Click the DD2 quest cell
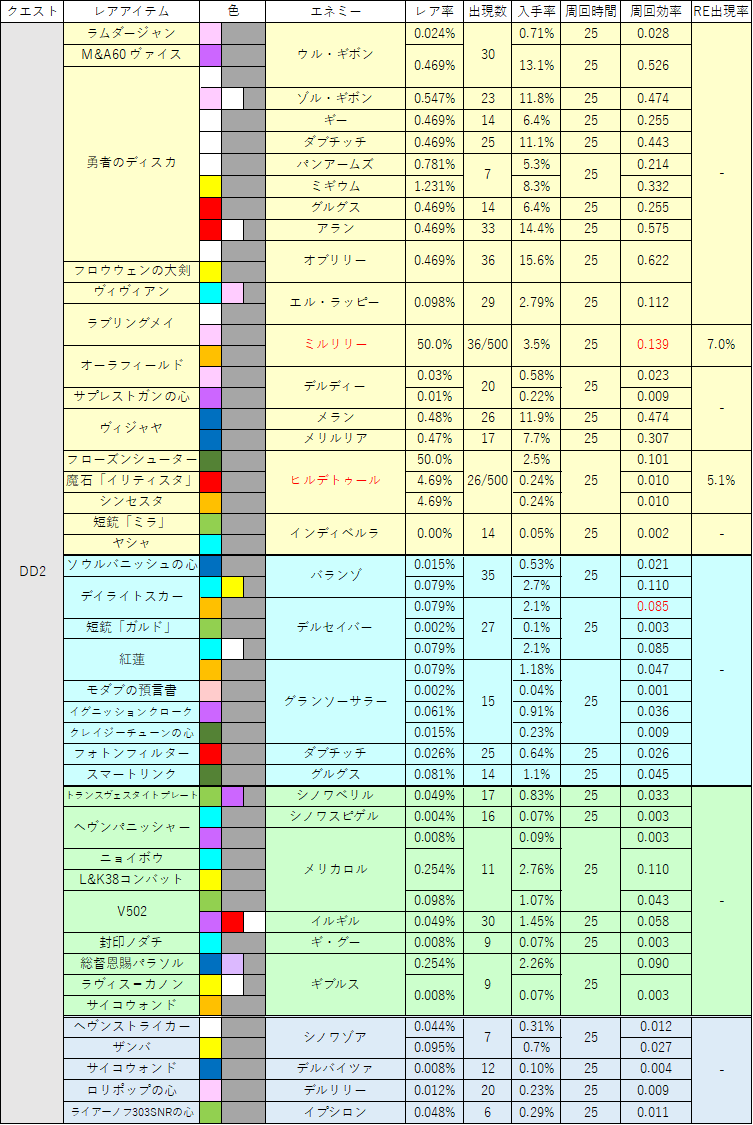Image resolution: width=753 pixels, height=1125 pixels. pyautogui.click(x=32, y=572)
